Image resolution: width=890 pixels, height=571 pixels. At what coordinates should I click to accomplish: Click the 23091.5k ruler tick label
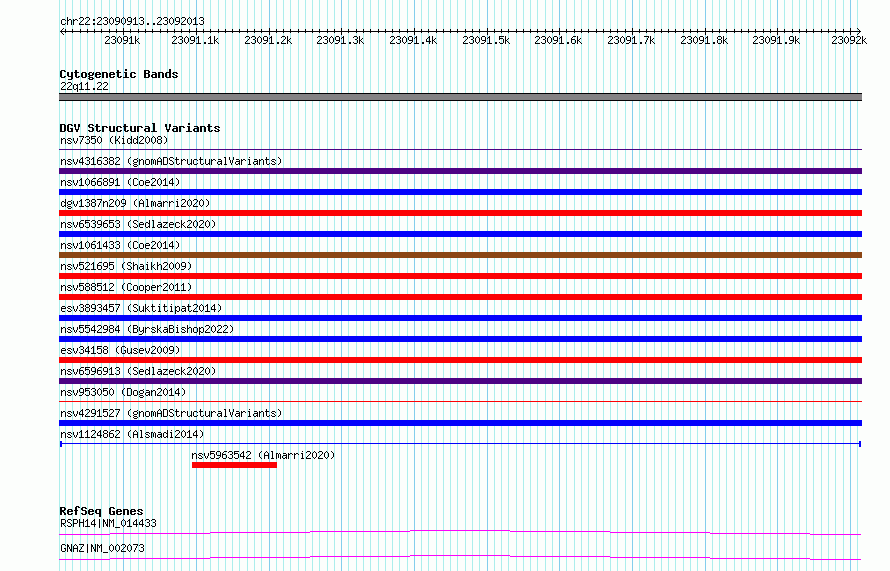[486, 40]
